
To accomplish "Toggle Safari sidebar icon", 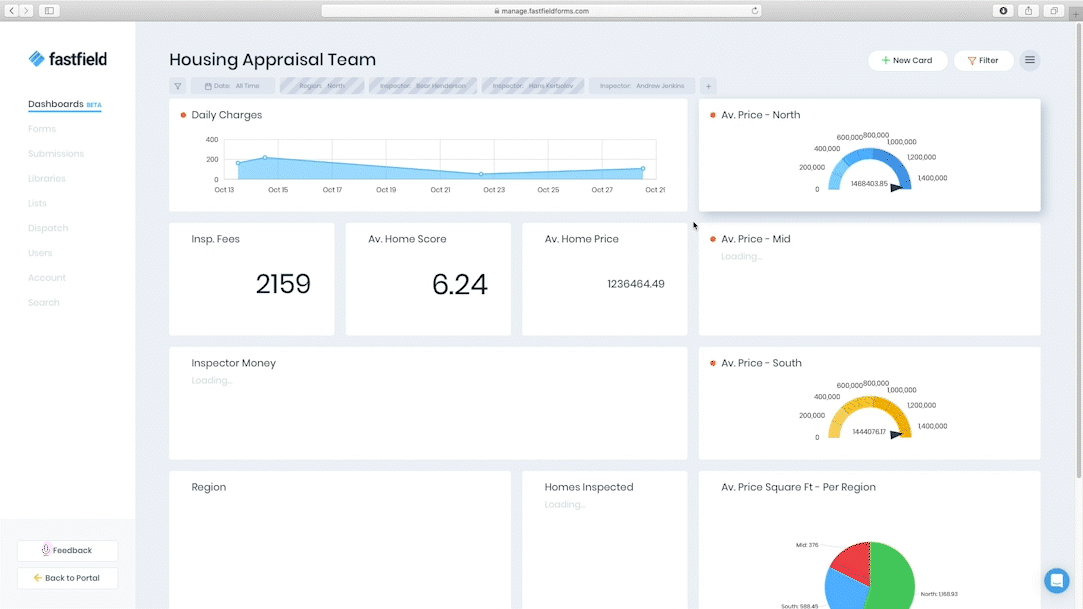I will pos(49,11).
